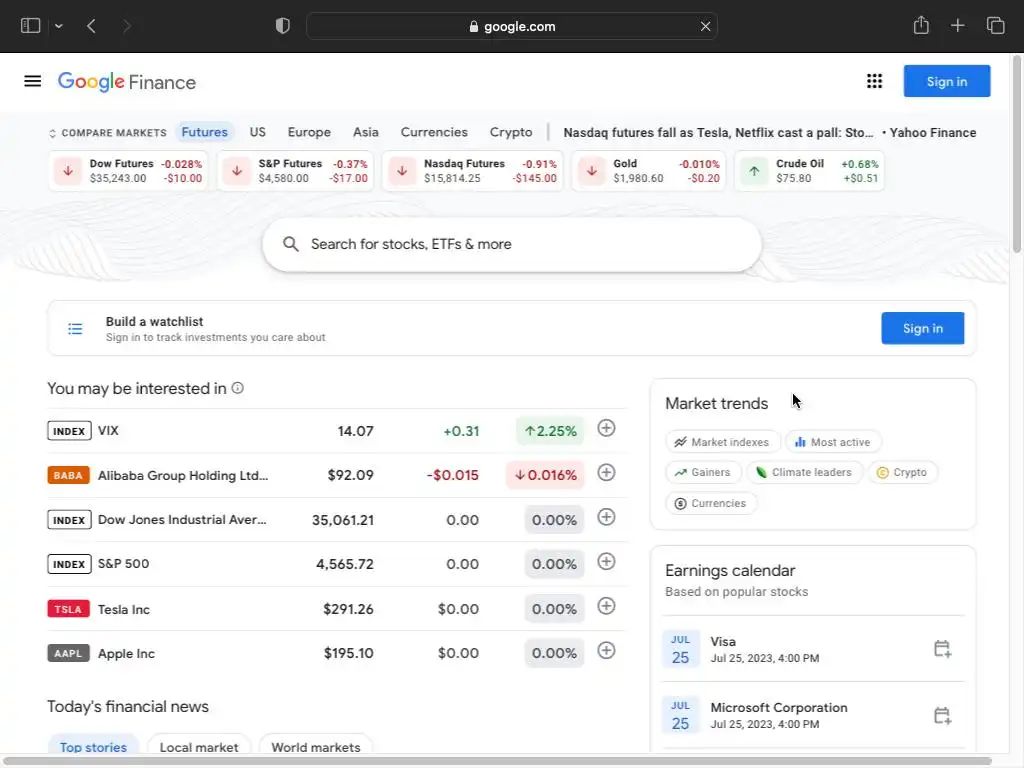Click Sign in on watchlist card
The width and height of the screenshot is (1024, 768).
coord(922,328)
